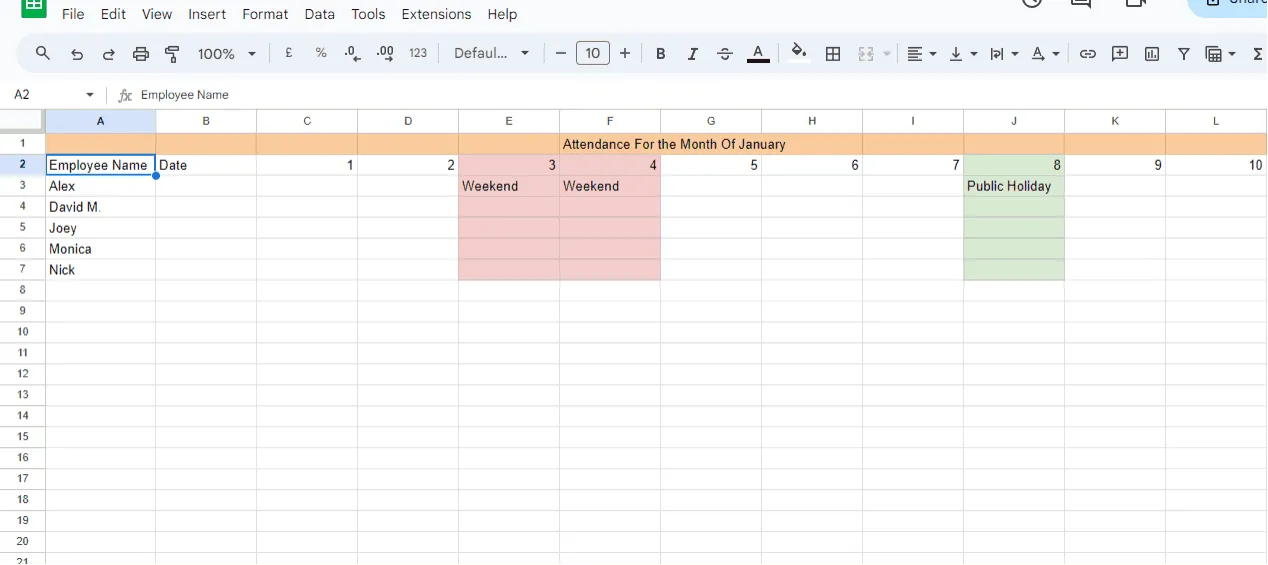Screen dimensions: 1268x565
Task: Click the fx formula icon
Action: point(125,95)
